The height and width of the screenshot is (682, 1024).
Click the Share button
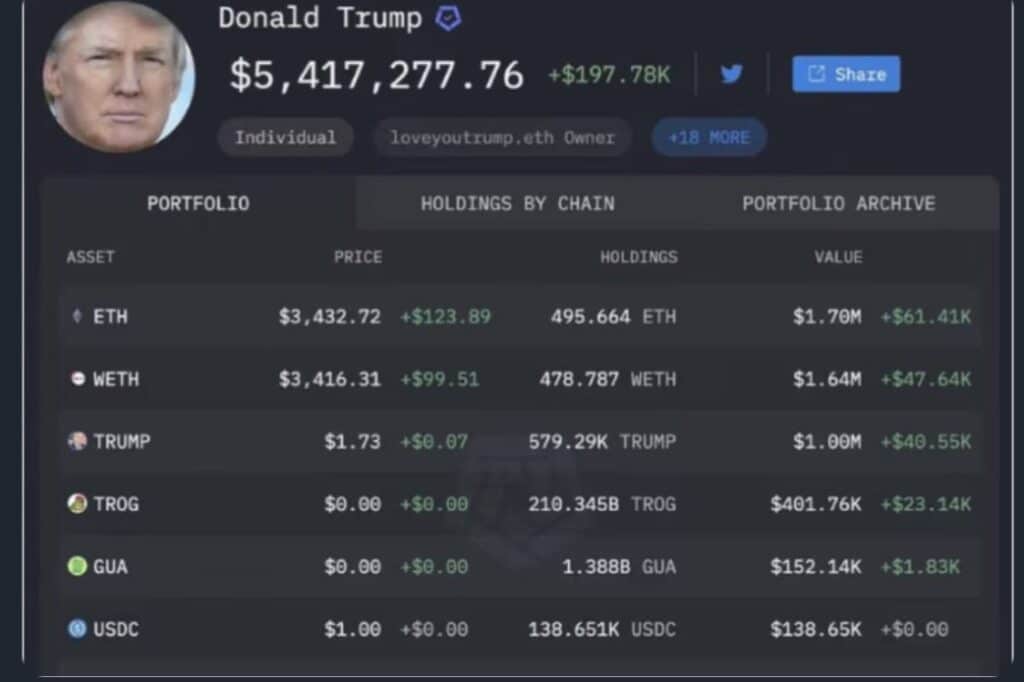tap(846, 74)
